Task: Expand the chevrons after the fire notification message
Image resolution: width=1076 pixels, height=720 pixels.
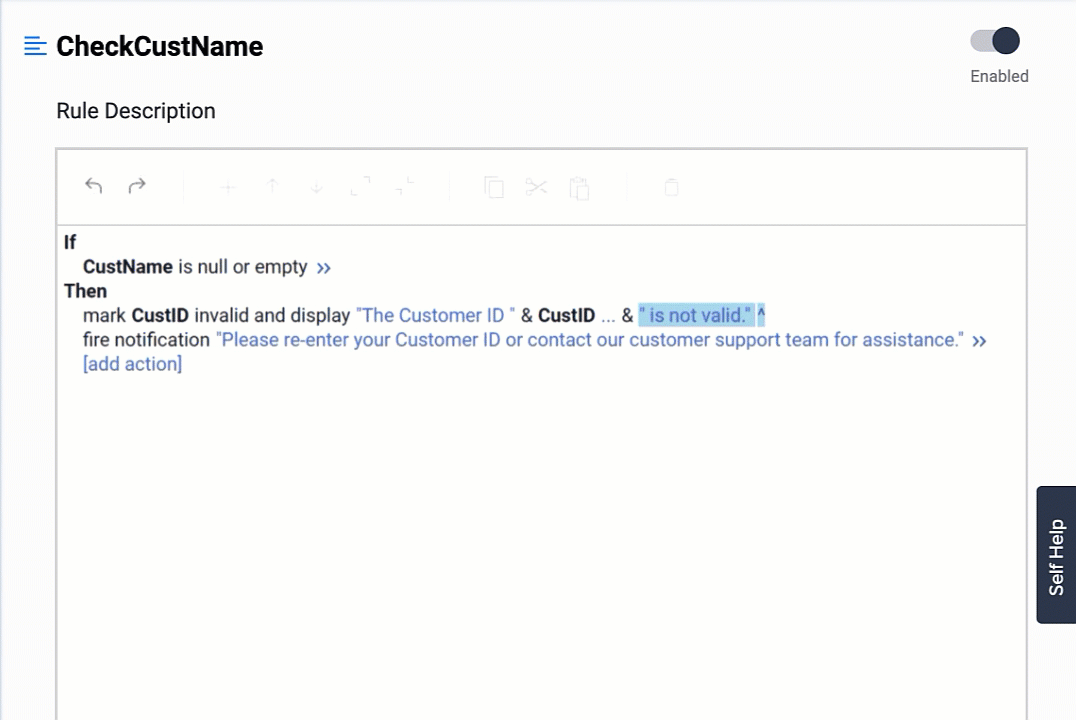Action: 979,340
